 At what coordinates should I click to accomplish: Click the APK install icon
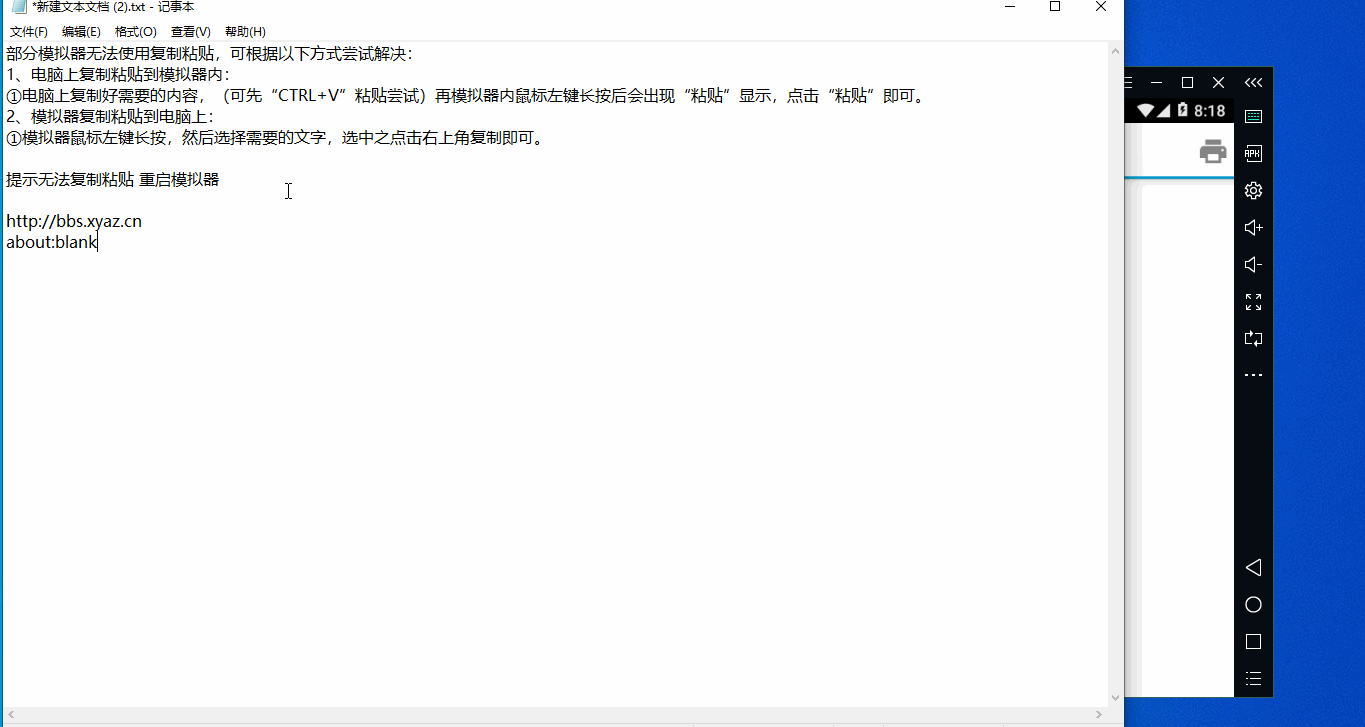click(x=1253, y=154)
